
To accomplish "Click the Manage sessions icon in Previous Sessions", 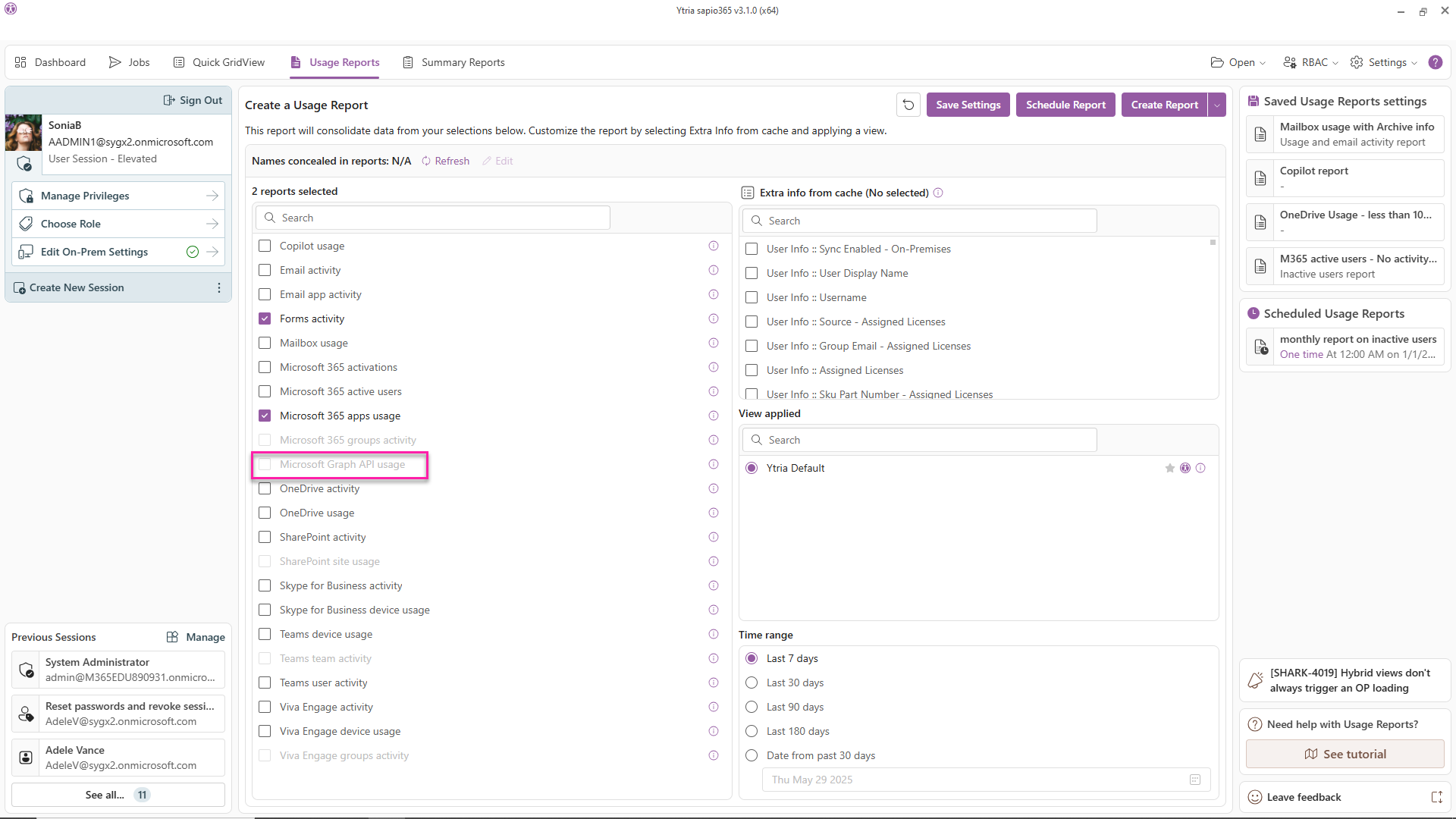I will [x=172, y=637].
